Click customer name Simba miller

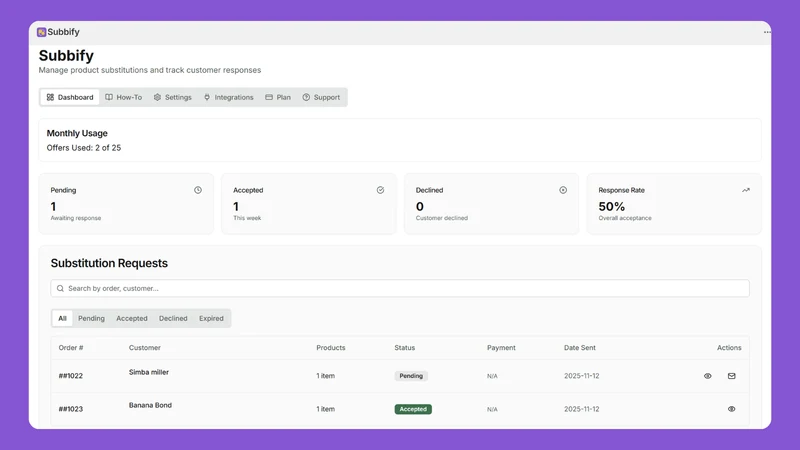[x=148, y=372]
